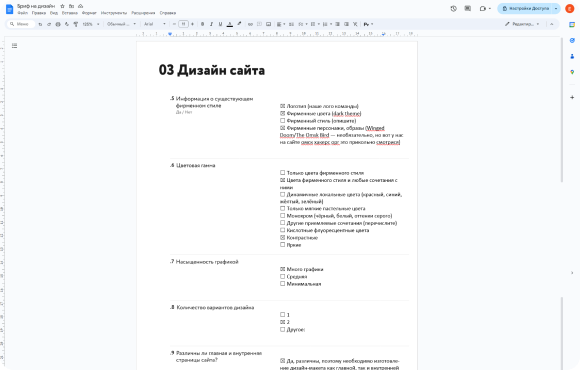Screen dimensions: 580x370
Task: Open the paragraph style dropdown Обычный
Action: (x=121, y=24)
